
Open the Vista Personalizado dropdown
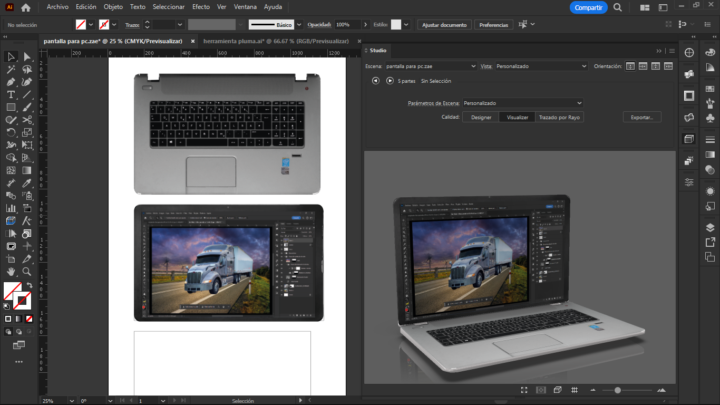tap(541, 66)
